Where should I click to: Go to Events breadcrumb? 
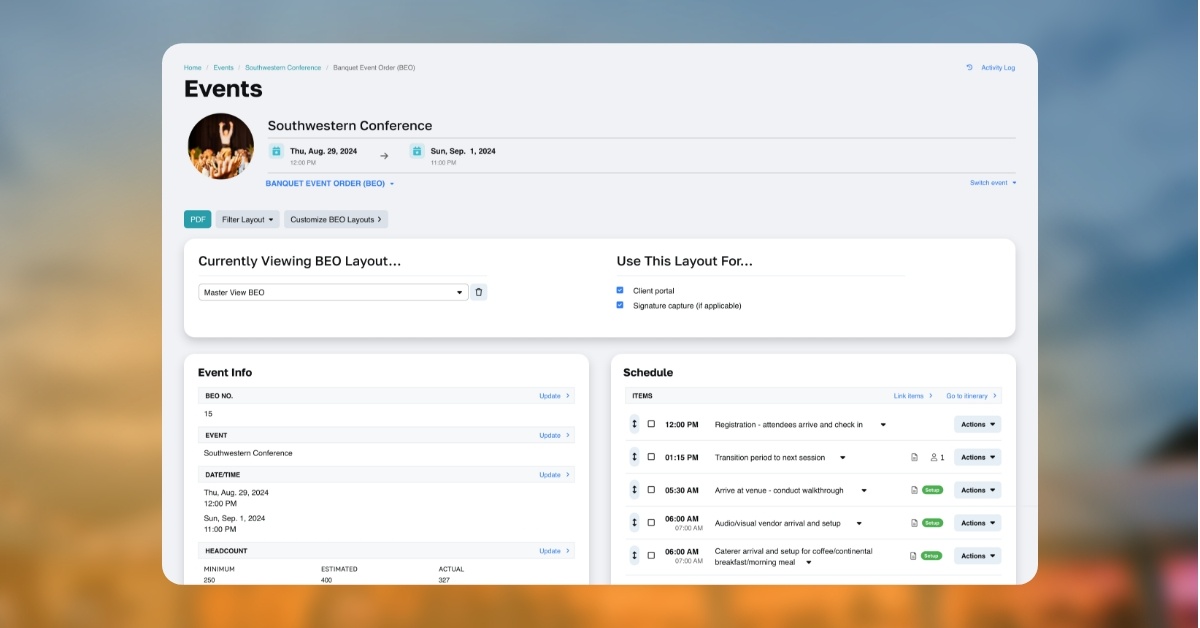[x=223, y=68]
